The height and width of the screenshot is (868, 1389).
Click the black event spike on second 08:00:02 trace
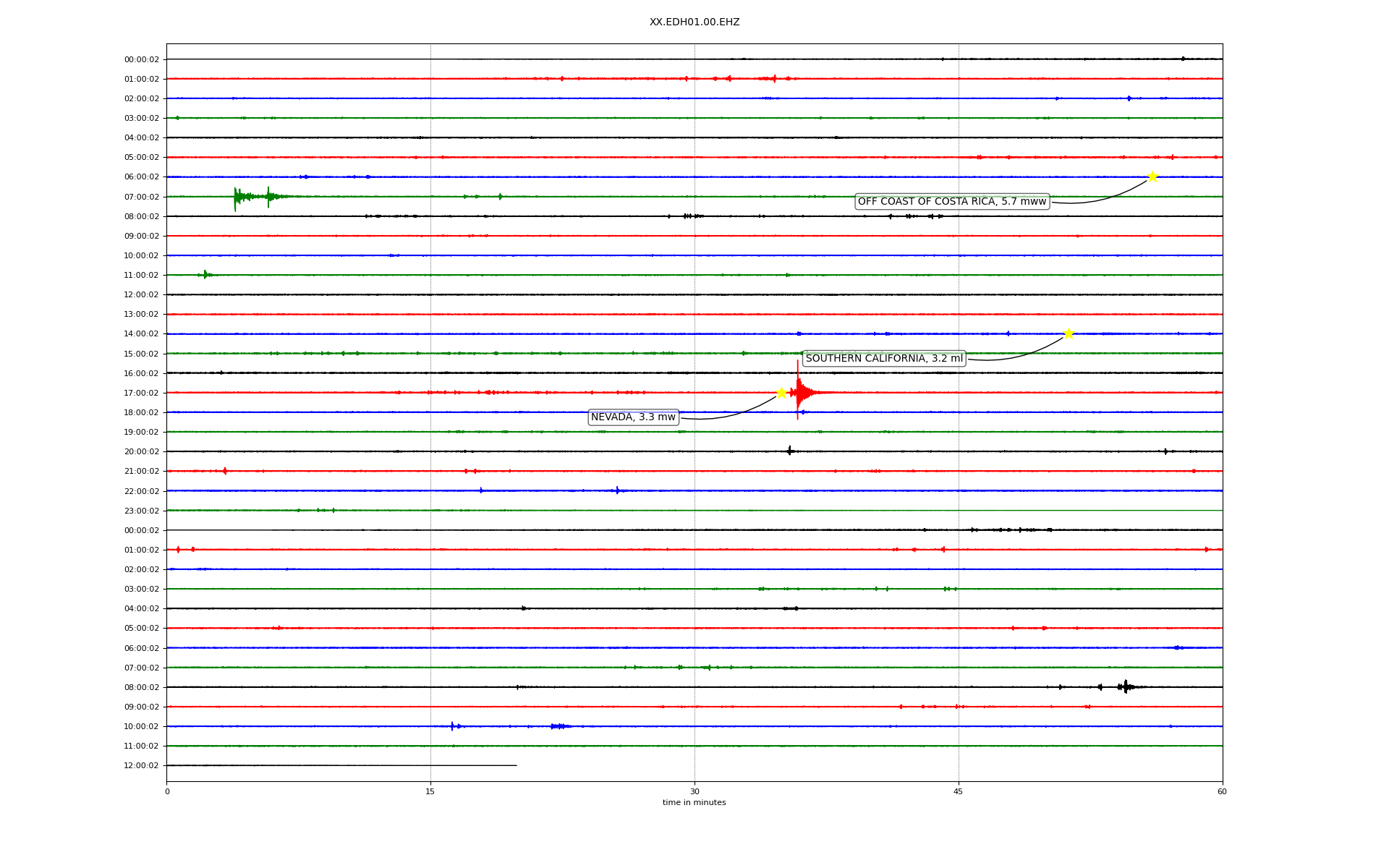1126,686
